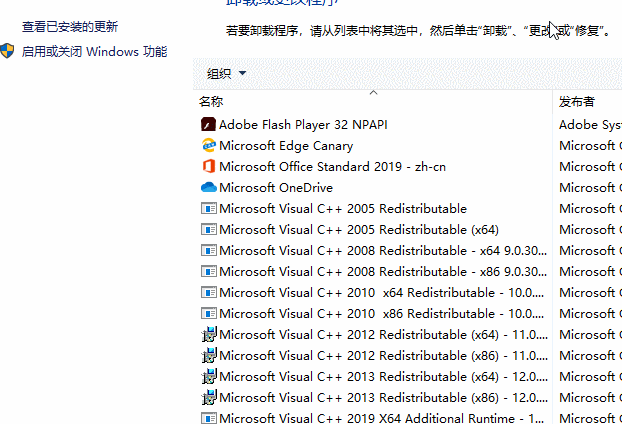Select Visual C++ 2013 Redistributable (x86) entry
This screenshot has width=622, height=424.
[384, 398]
